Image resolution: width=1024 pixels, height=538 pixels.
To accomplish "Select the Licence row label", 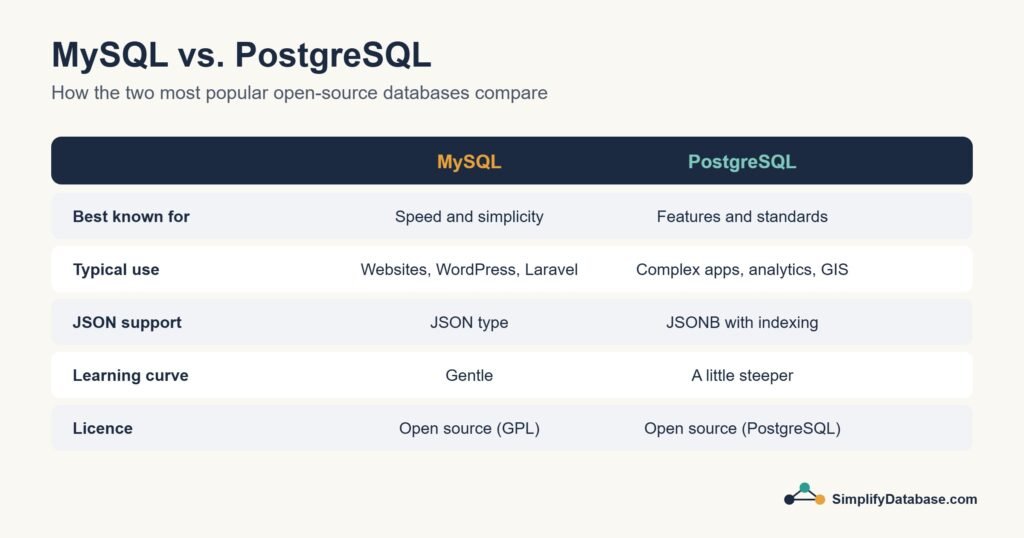I will 103,428.
